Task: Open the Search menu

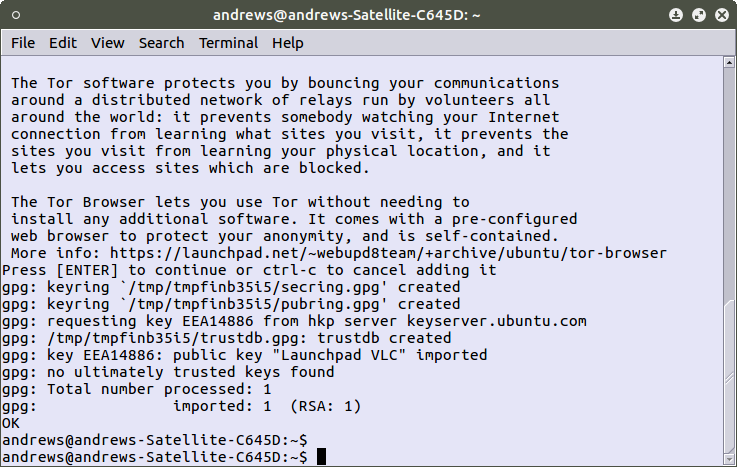Action: (x=161, y=43)
